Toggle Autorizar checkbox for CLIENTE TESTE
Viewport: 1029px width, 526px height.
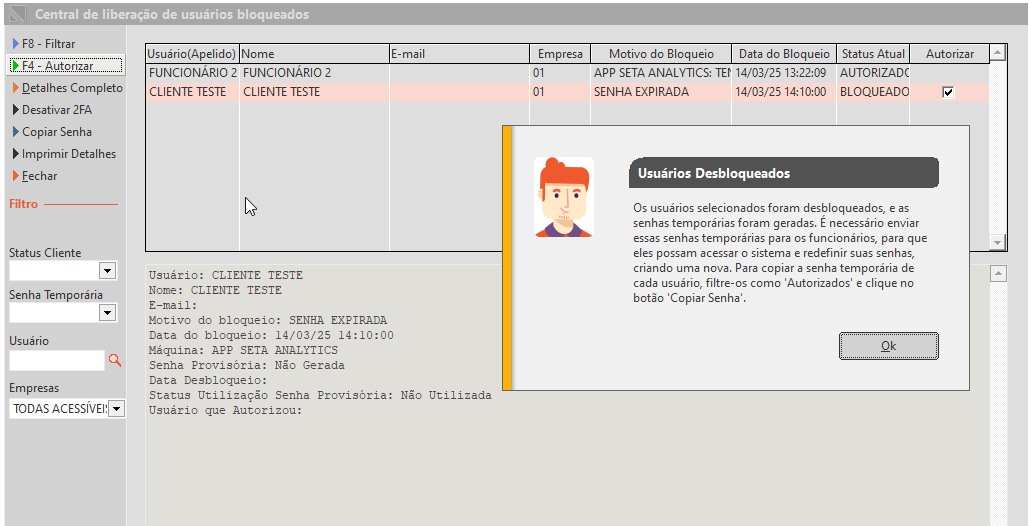[948, 92]
